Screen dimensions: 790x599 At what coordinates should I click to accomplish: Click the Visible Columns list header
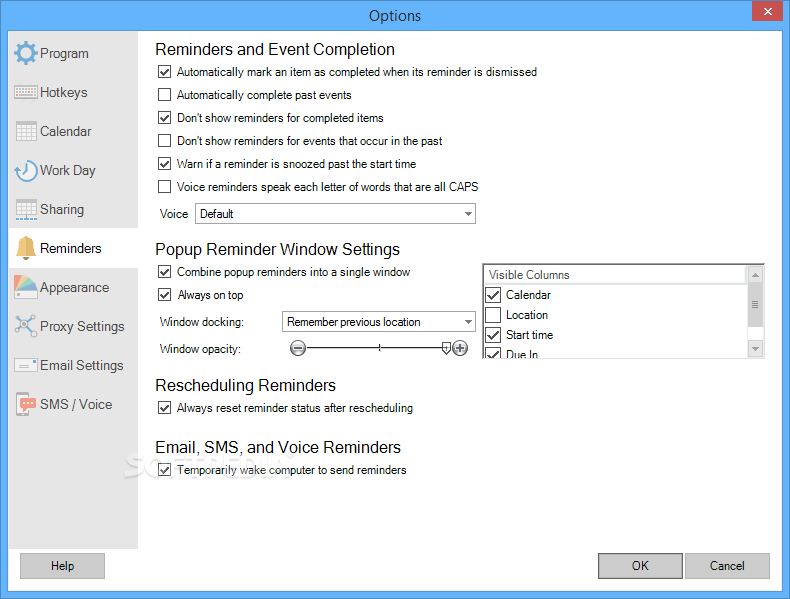click(x=615, y=275)
